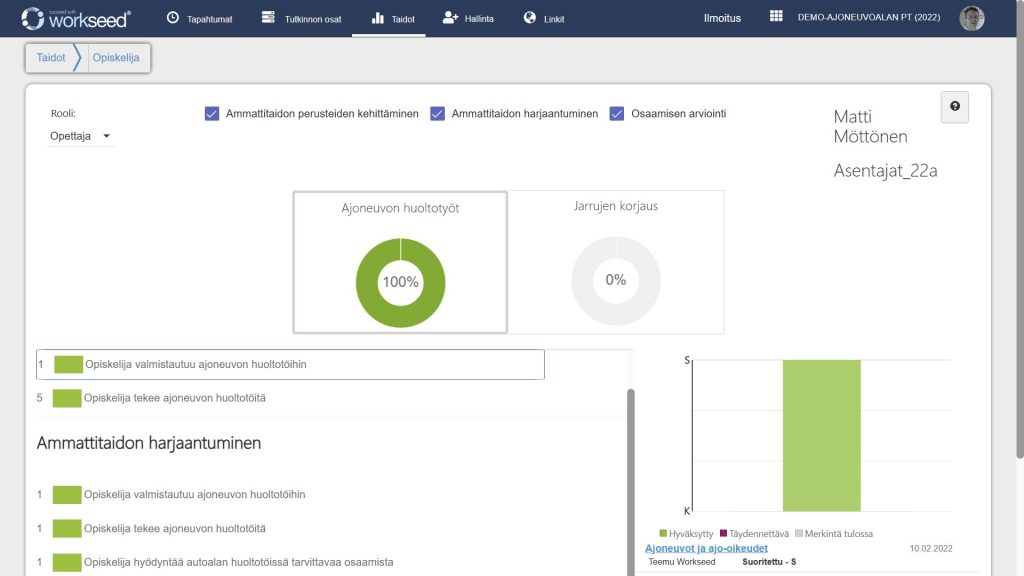The width and height of the screenshot is (1024, 576).
Task: Toggle Ammattitaidon harjaantuminen checkbox
Action: click(x=437, y=114)
